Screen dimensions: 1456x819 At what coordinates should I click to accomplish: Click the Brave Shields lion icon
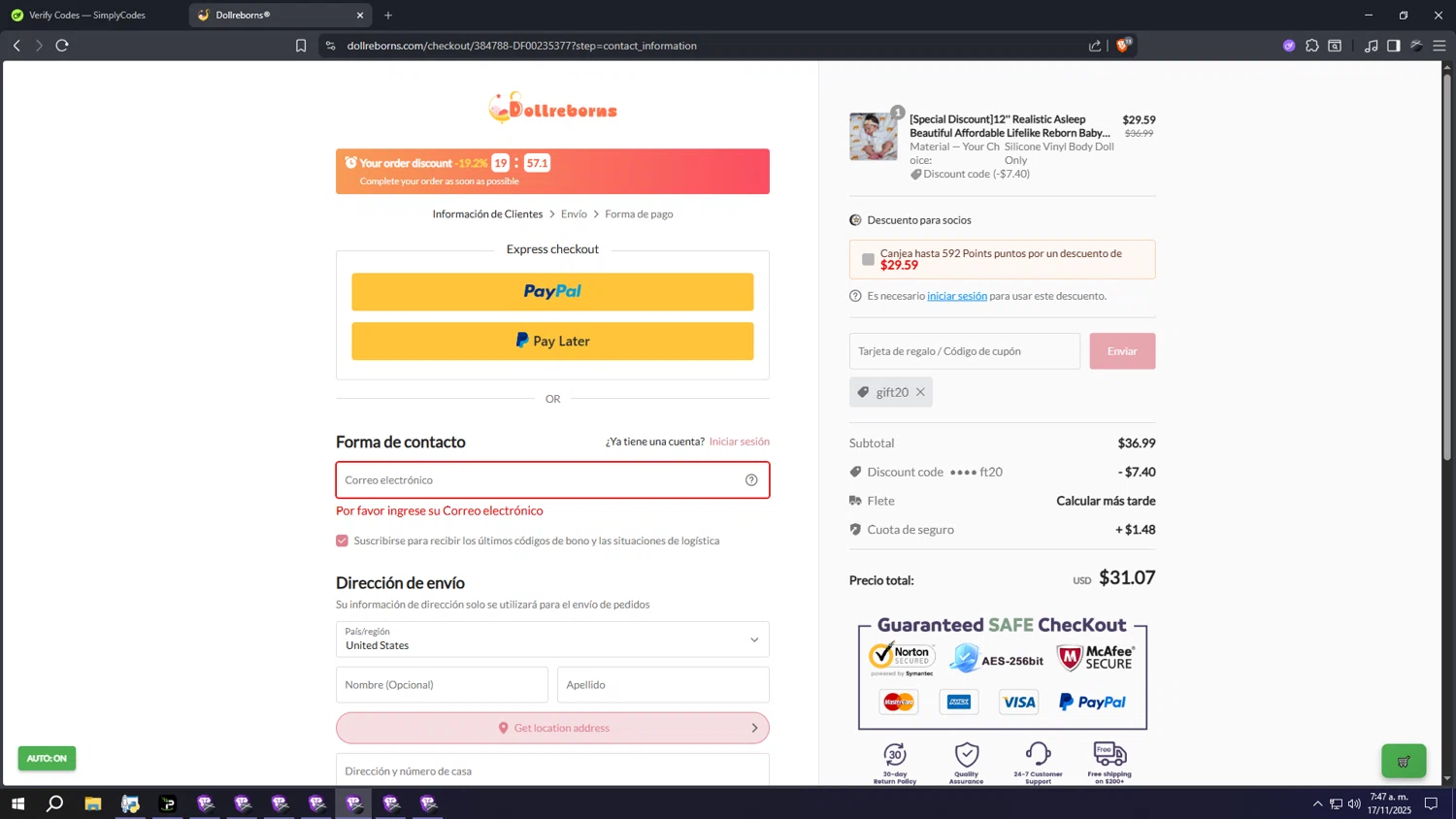(1123, 45)
